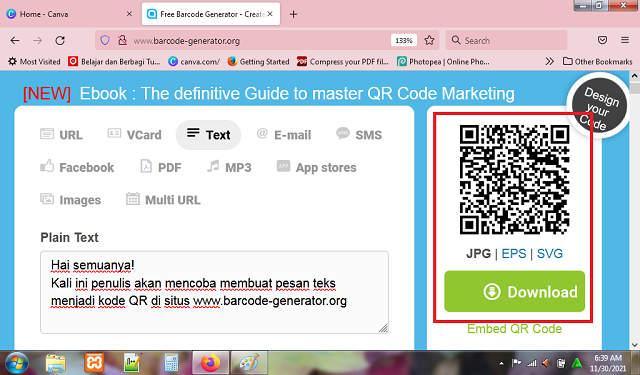The height and width of the screenshot is (375, 640).
Task: Open Windows Explorer from the taskbar
Action: (56, 363)
